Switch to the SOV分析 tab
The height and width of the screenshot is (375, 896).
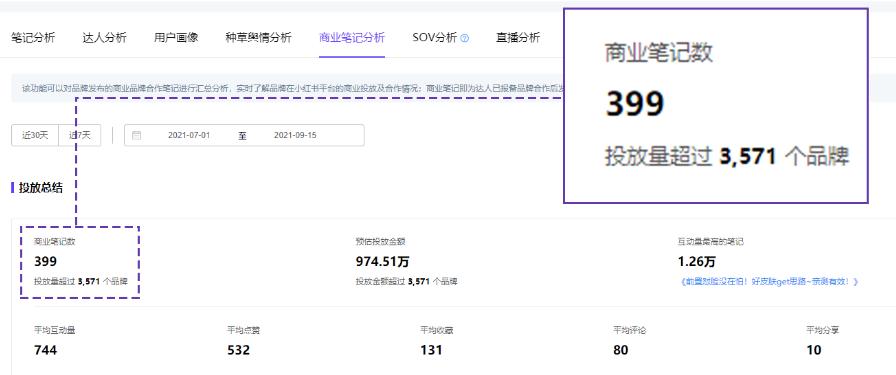point(434,38)
